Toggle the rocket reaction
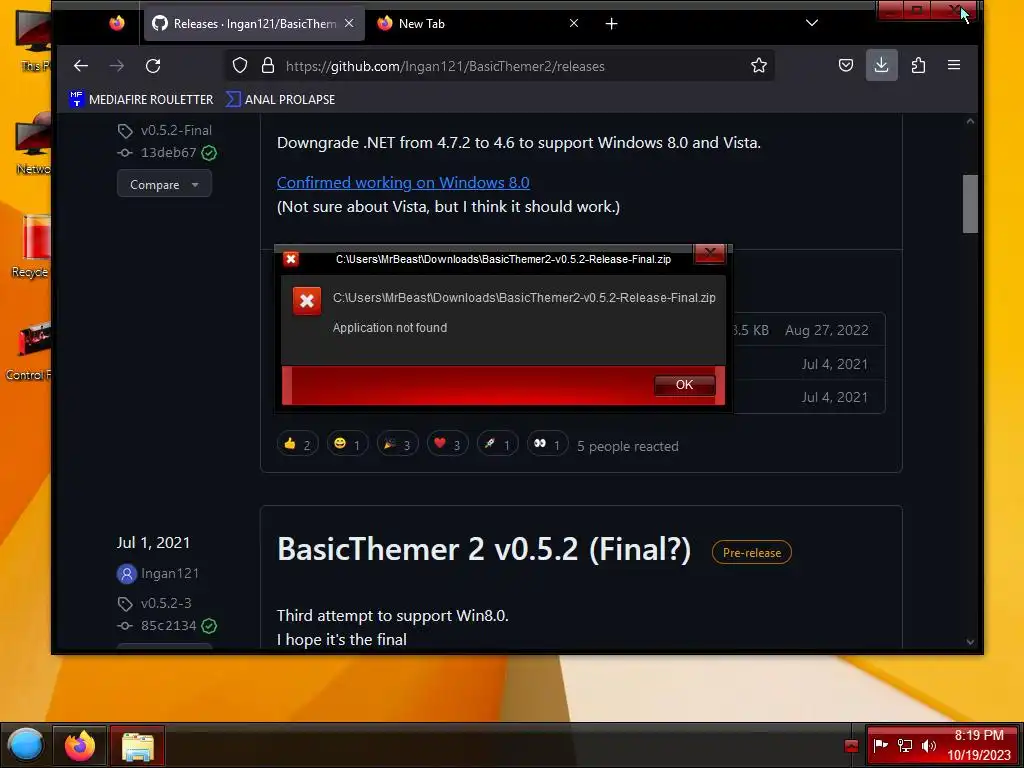Screen dimensions: 1024x768 tap(497, 445)
